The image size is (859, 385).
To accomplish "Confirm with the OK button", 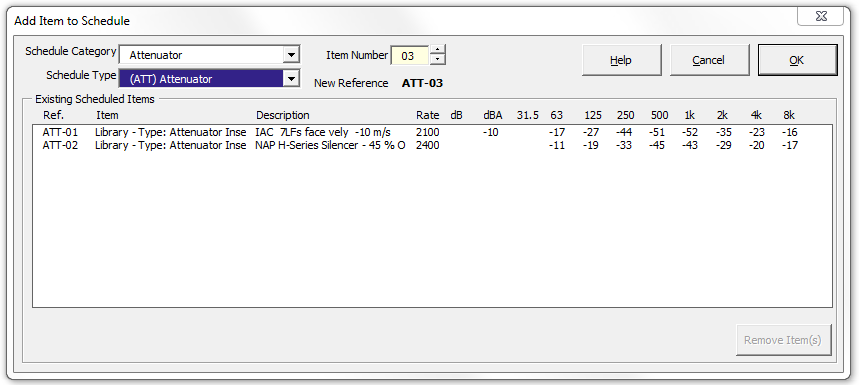I will 797,60.
